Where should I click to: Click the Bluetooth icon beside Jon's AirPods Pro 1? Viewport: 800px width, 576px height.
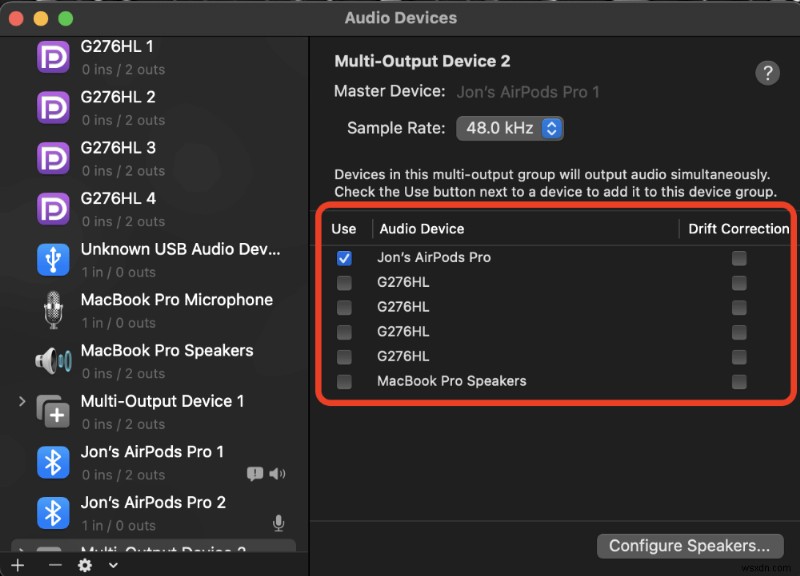(53, 463)
